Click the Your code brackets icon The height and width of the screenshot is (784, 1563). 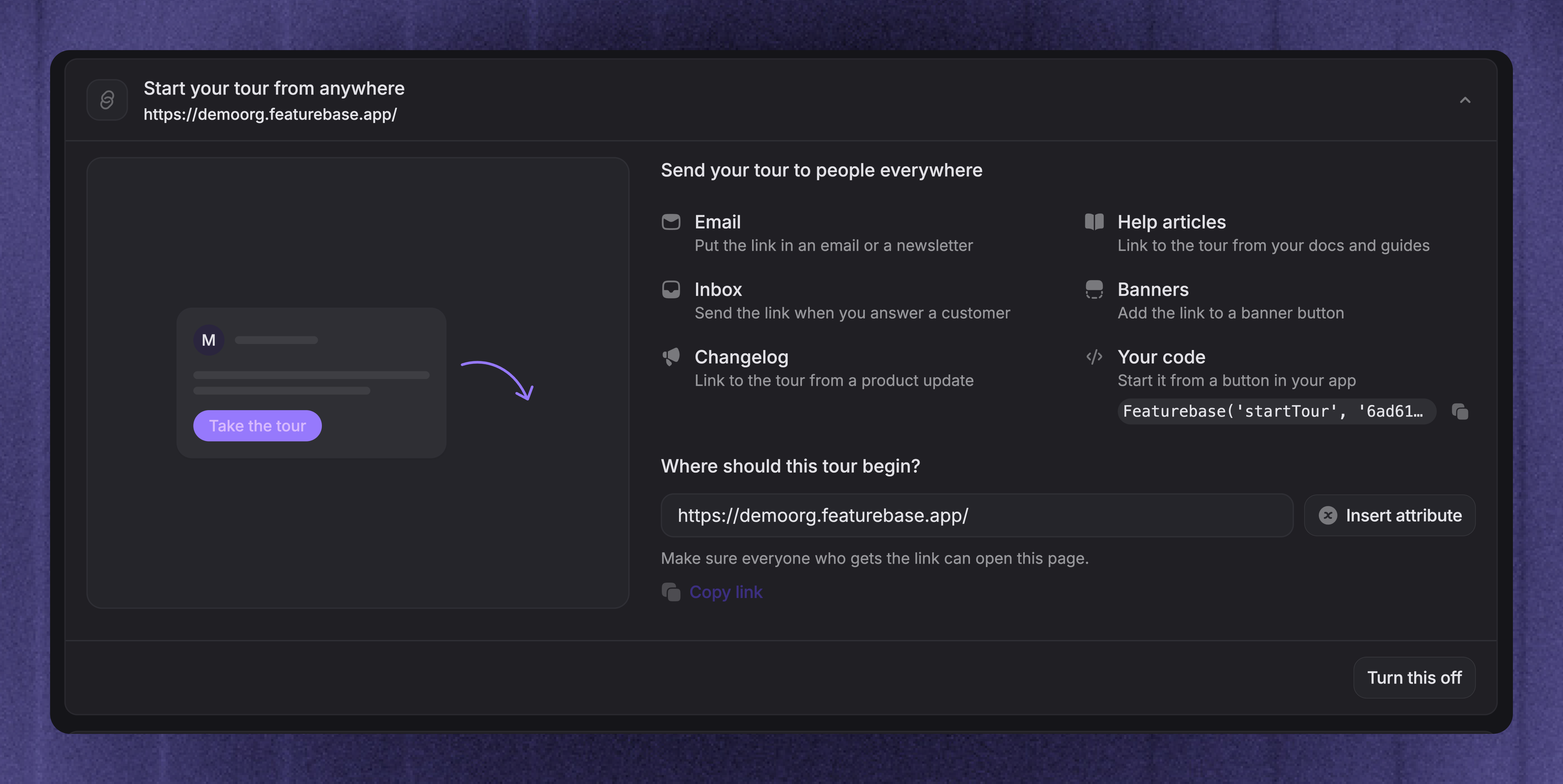(x=1094, y=357)
